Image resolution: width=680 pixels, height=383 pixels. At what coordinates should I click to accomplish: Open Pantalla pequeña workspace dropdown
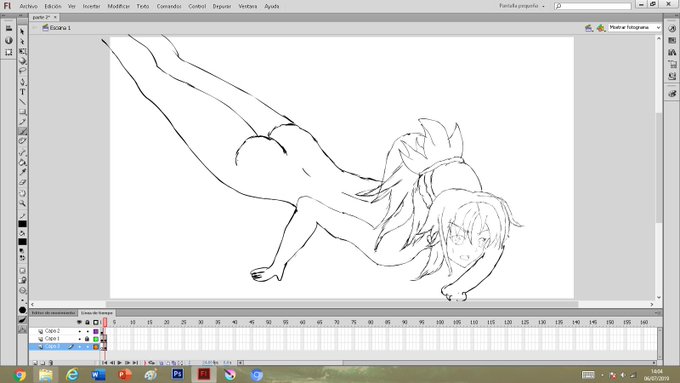(x=522, y=6)
